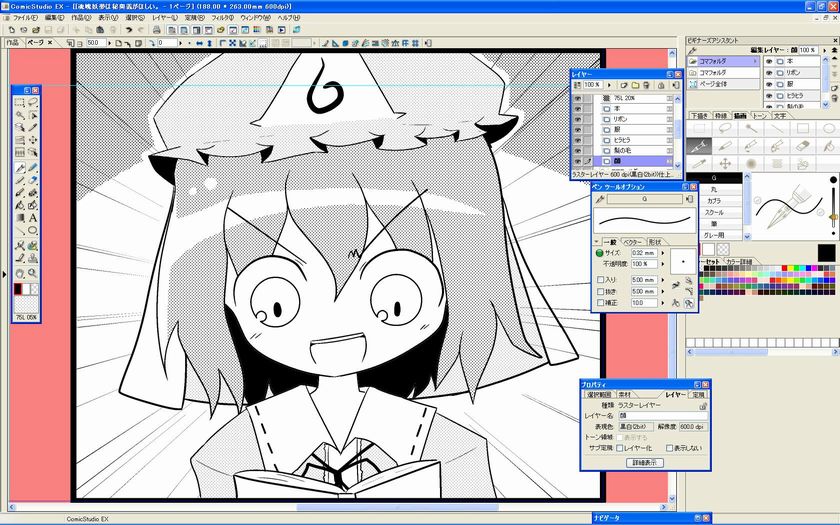Toggle レイヤー化 checkbox in properties panel
Viewport: 840px width, 525px height.
click(620, 448)
